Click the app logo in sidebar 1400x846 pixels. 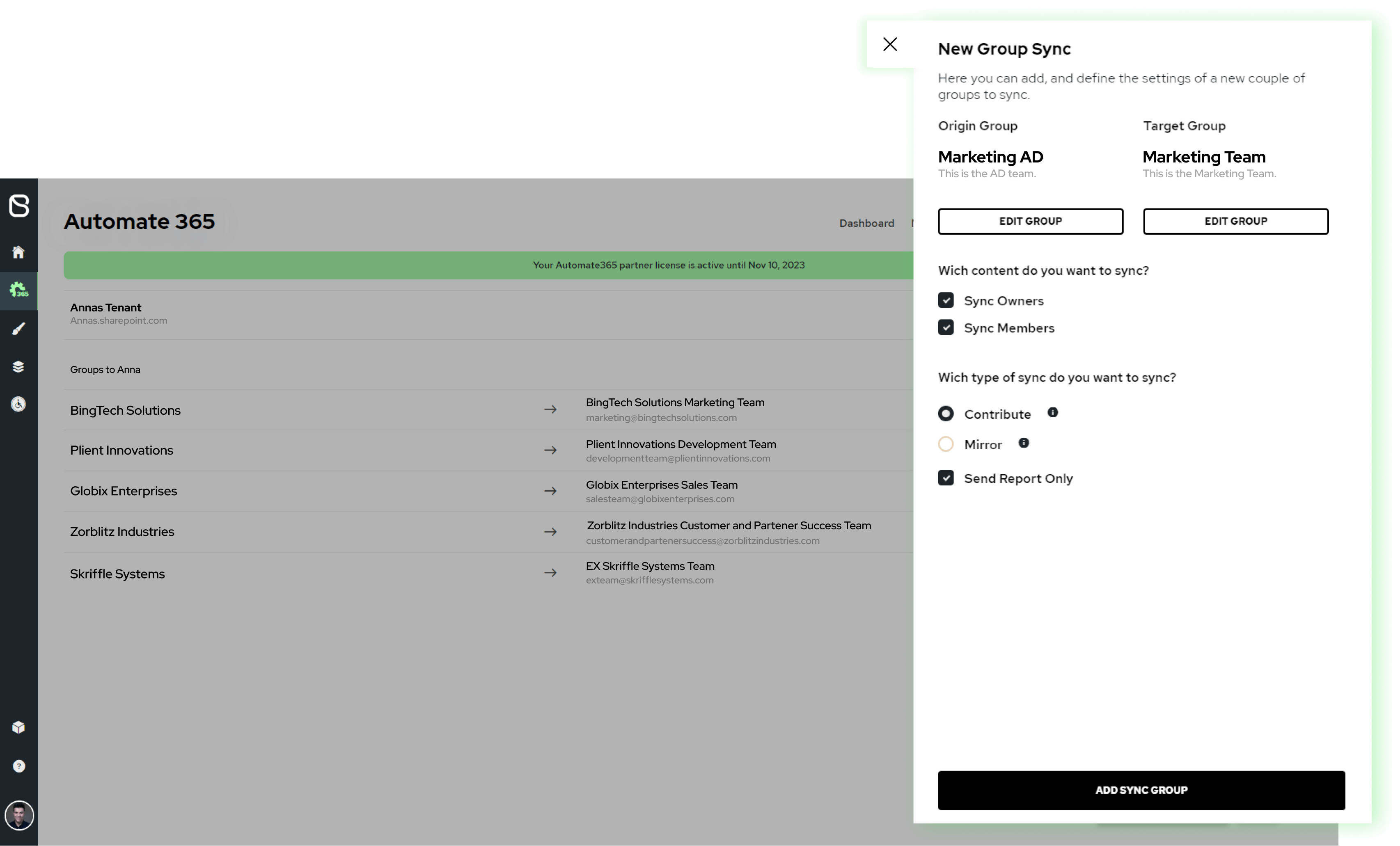[x=19, y=206]
